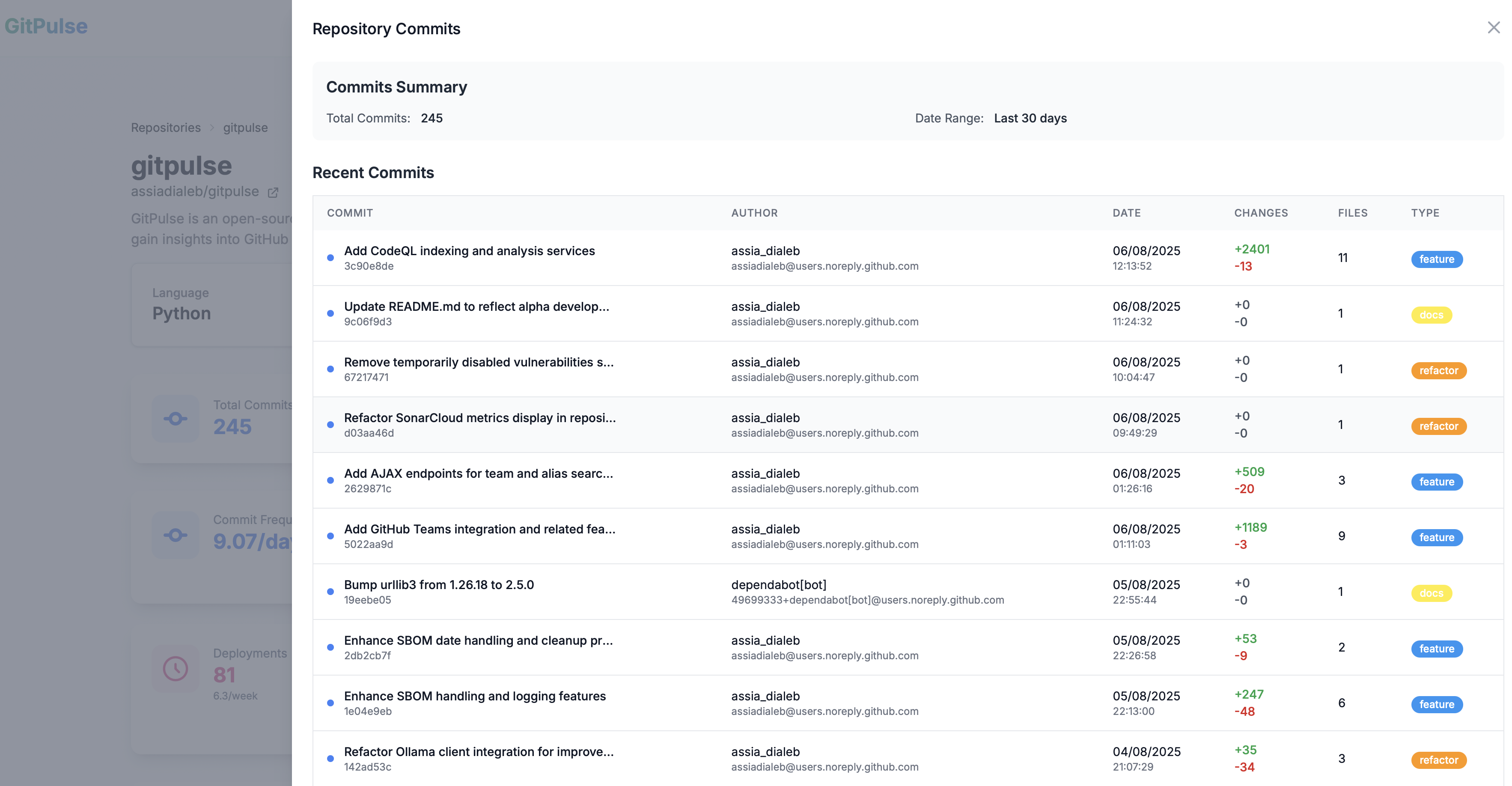This screenshot has width=1512, height=786.
Task: Open assiadialeb/gitpulse repository link
Action: click(x=195, y=191)
